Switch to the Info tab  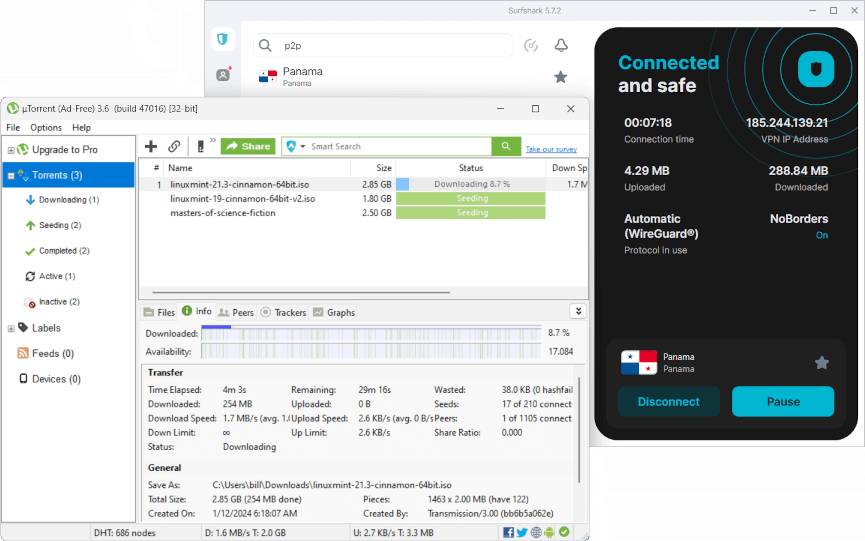[197, 311]
